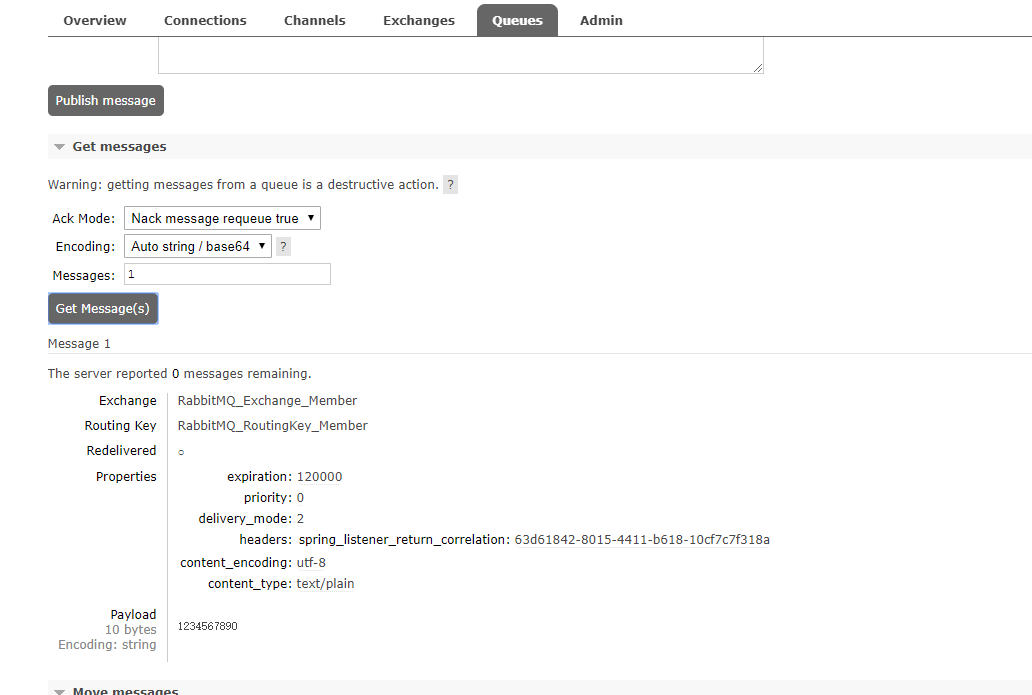This screenshot has width=1032, height=695.
Task: Select routing key RabbitMQ_RoutingKey_Member
Action: 272,426
